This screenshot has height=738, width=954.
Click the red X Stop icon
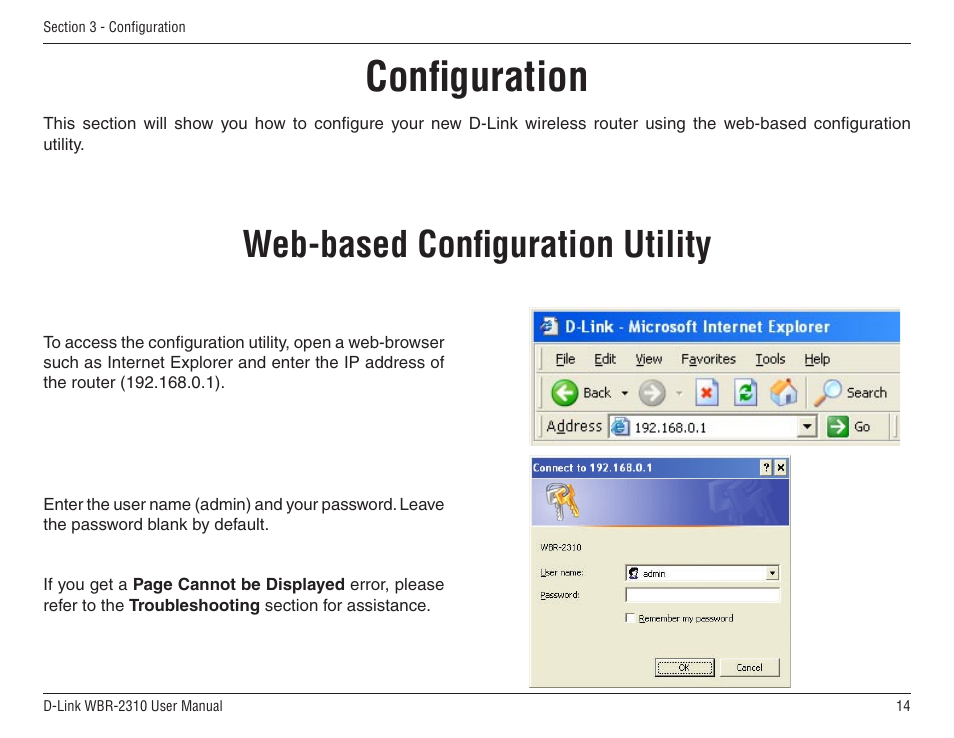click(706, 392)
